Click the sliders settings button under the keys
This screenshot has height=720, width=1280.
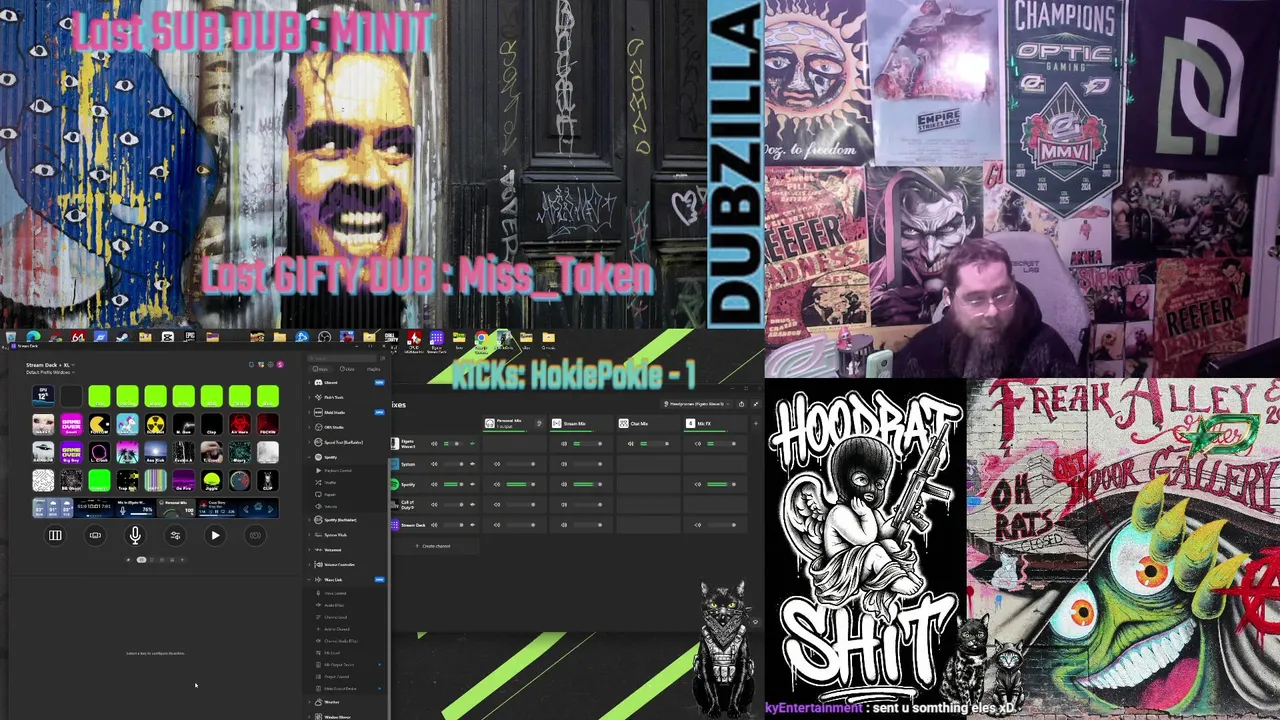coord(175,535)
